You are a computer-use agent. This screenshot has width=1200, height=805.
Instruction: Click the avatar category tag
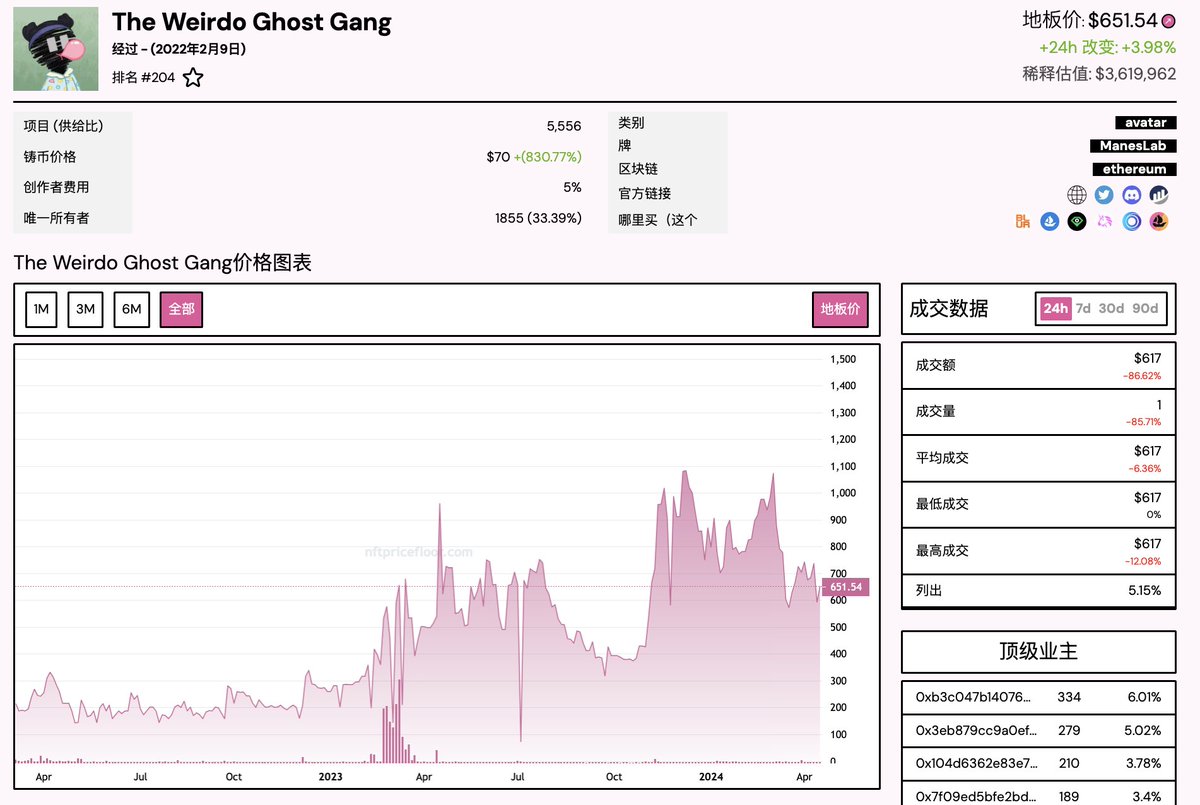click(1146, 123)
